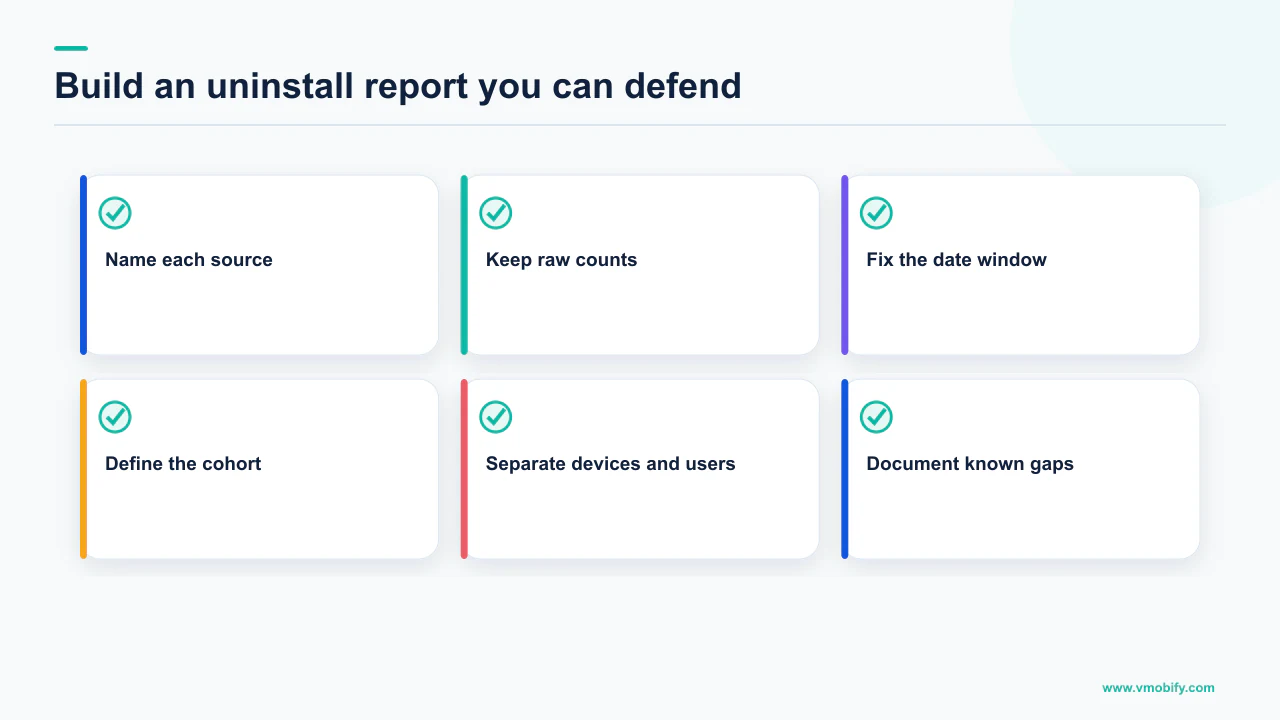
Task: Click the checkmark icon above Name each source
Action: coord(115,213)
